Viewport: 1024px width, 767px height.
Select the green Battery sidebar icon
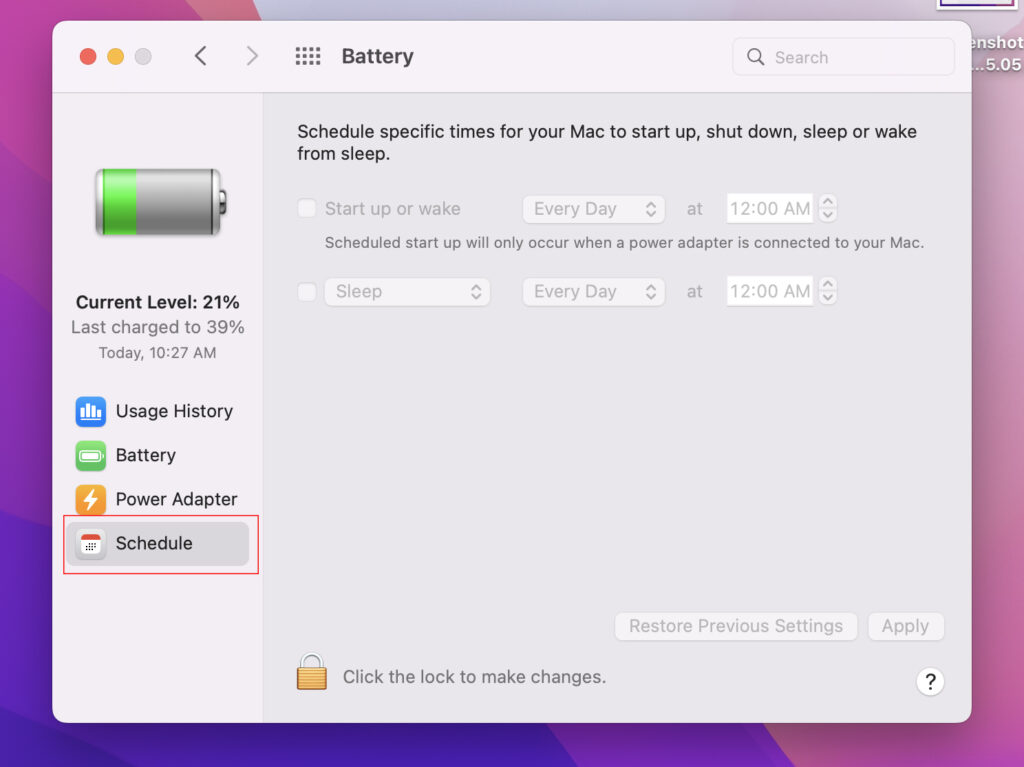click(x=90, y=455)
